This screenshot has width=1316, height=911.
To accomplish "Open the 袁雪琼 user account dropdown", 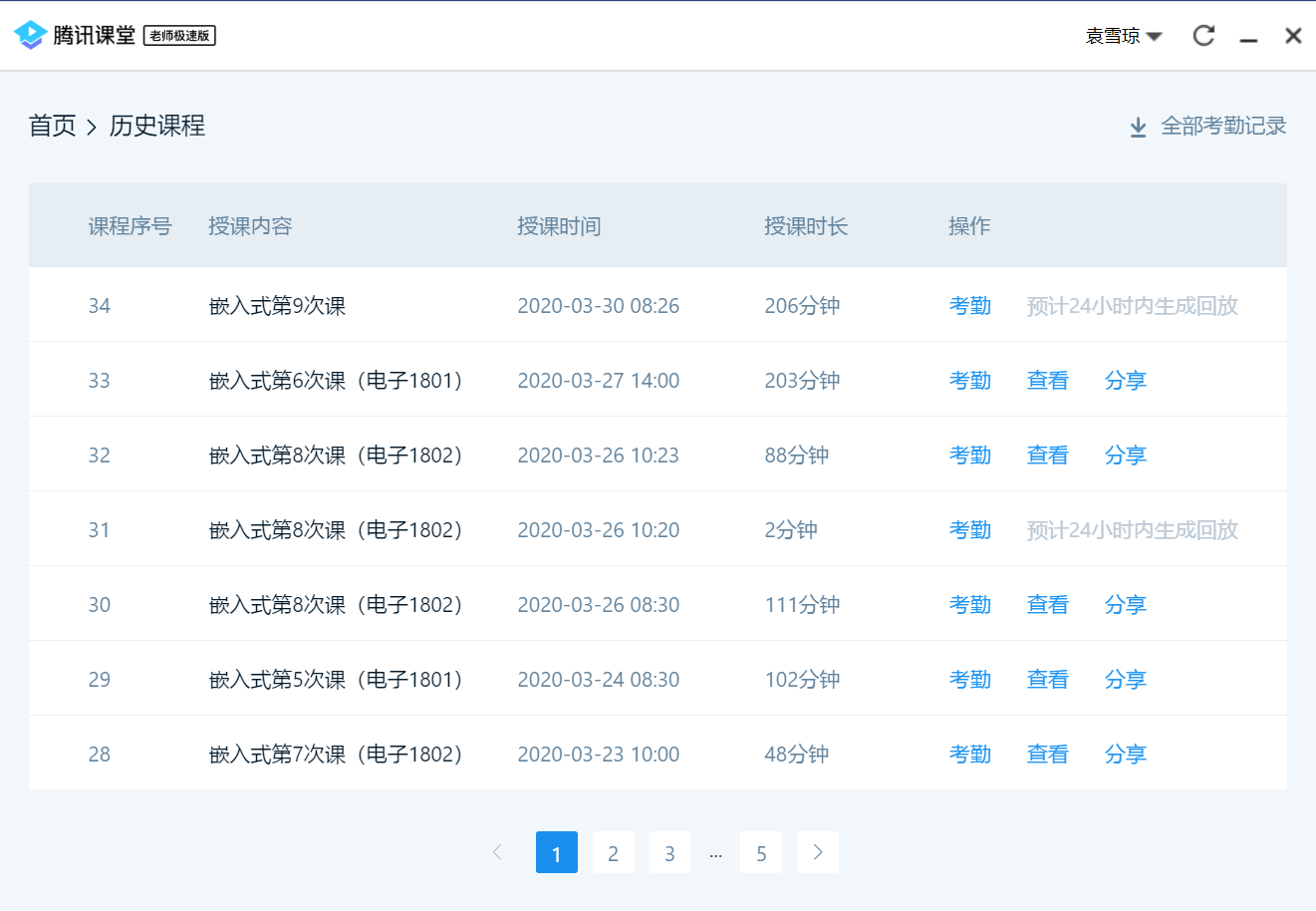I will click(x=1124, y=36).
